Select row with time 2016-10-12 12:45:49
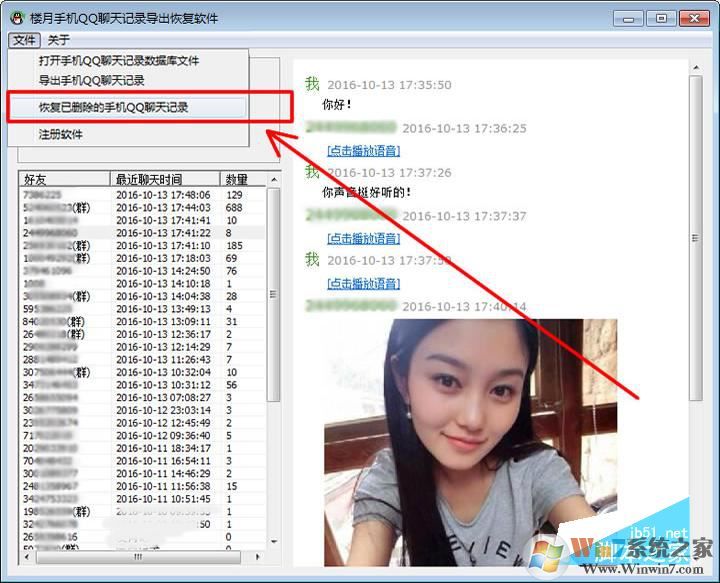The image size is (720, 583). (x=142, y=423)
